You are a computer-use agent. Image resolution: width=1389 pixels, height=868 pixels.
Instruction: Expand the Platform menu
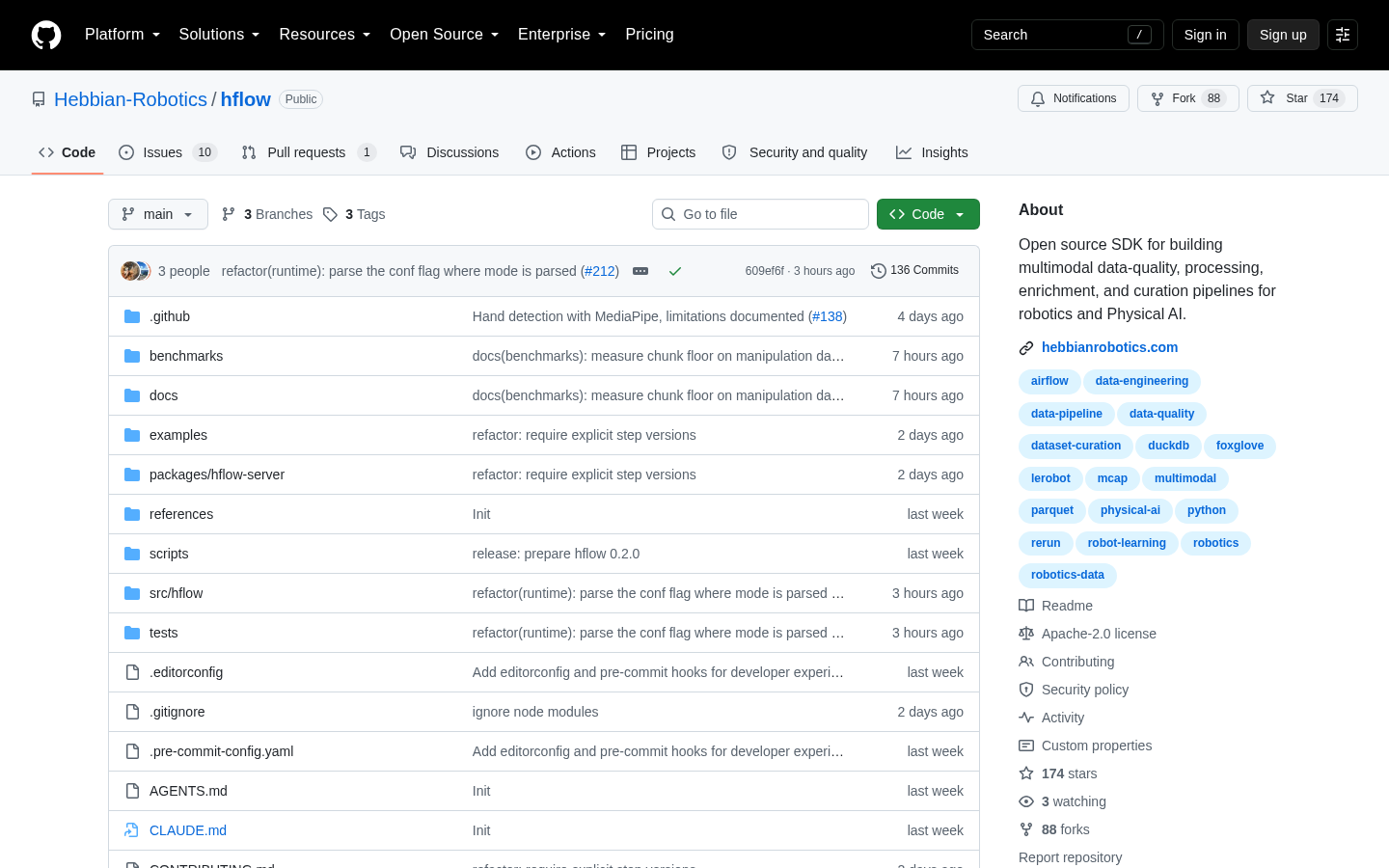pos(123,35)
